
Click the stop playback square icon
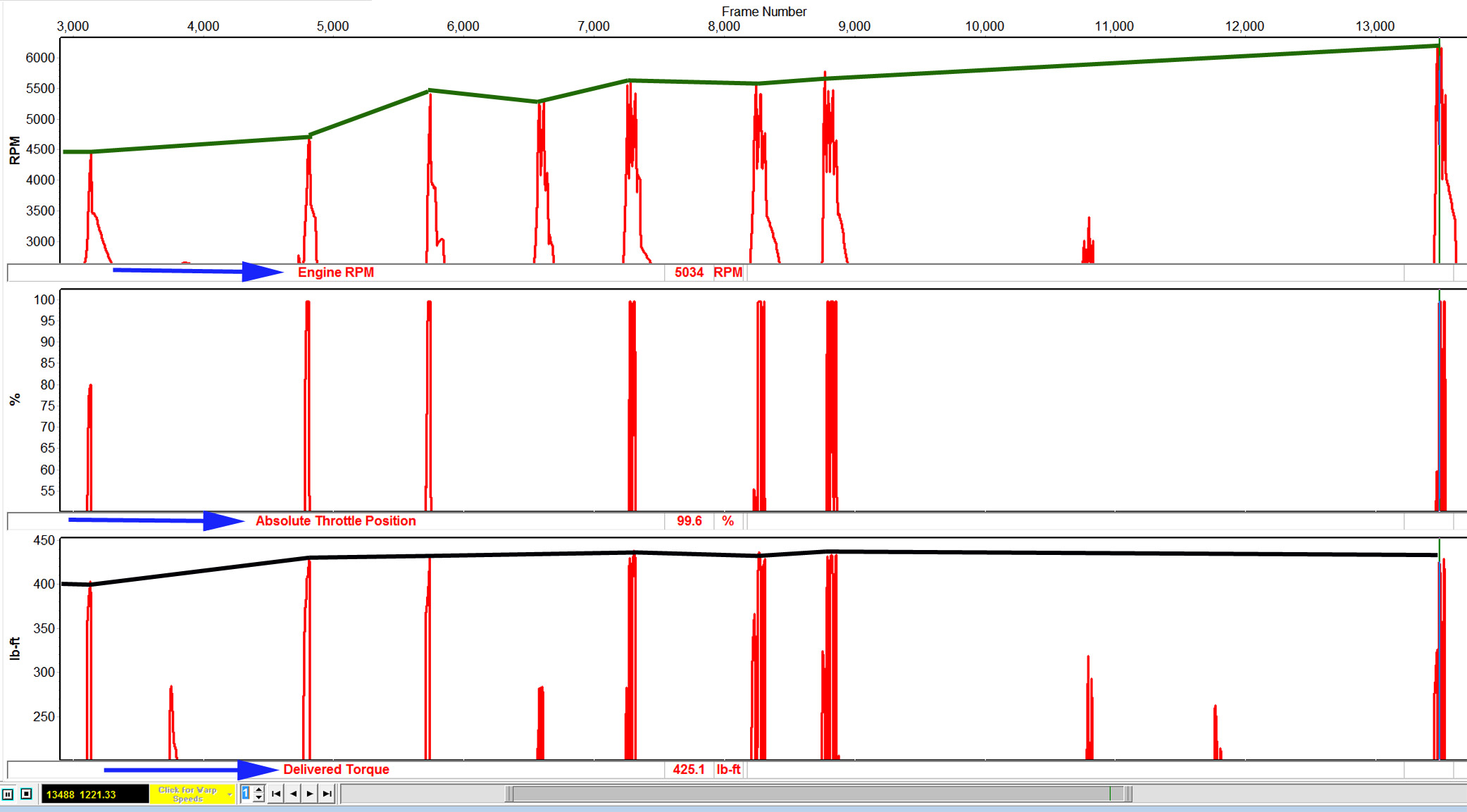point(26,794)
